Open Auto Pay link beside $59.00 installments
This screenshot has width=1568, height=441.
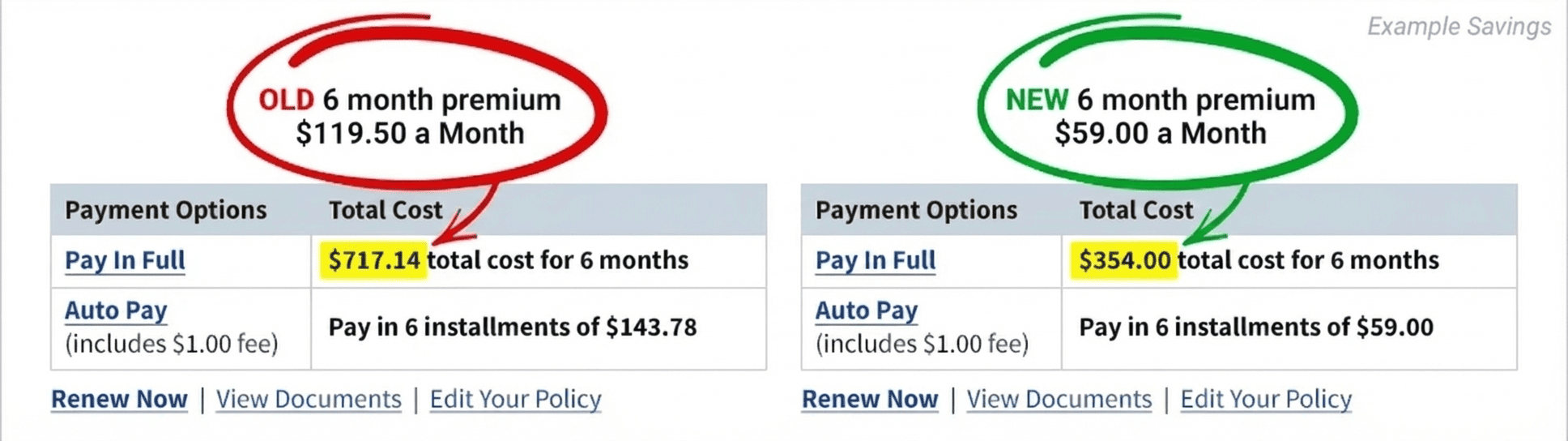pyautogui.click(x=866, y=310)
